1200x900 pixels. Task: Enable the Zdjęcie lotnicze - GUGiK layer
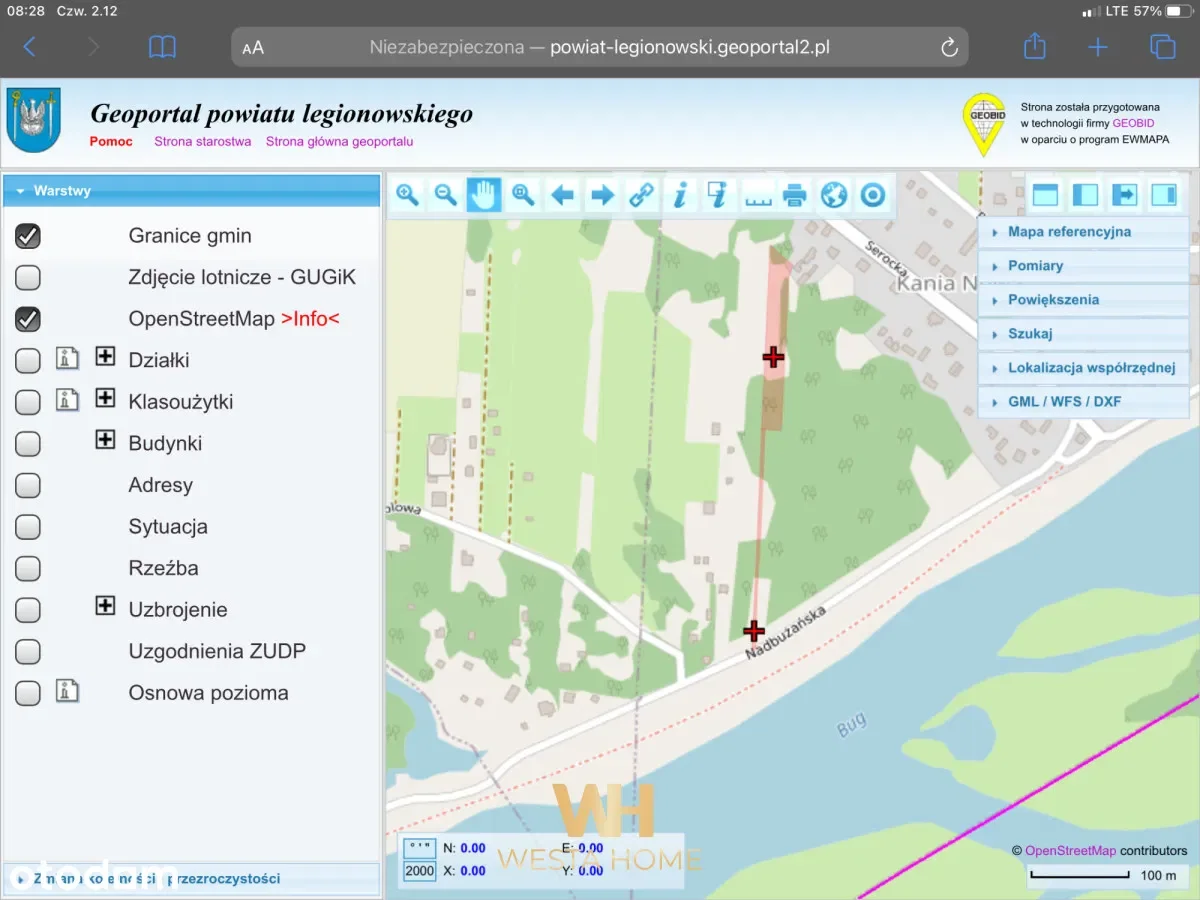point(28,277)
